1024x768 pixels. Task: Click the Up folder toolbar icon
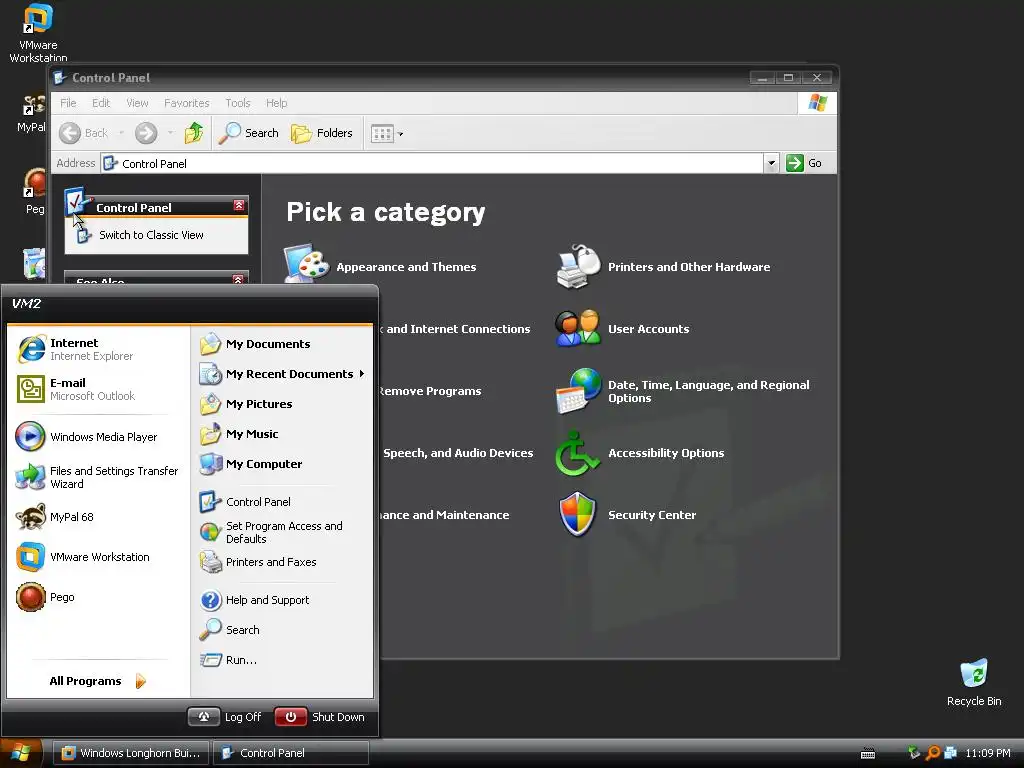(x=193, y=133)
